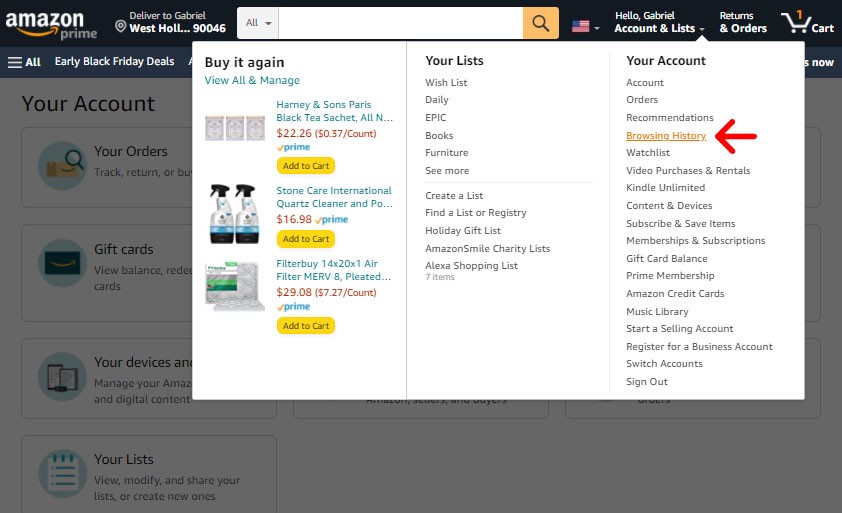The height and width of the screenshot is (513, 842).
Task: Select Find a List or Registry
Action: [x=476, y=213]
